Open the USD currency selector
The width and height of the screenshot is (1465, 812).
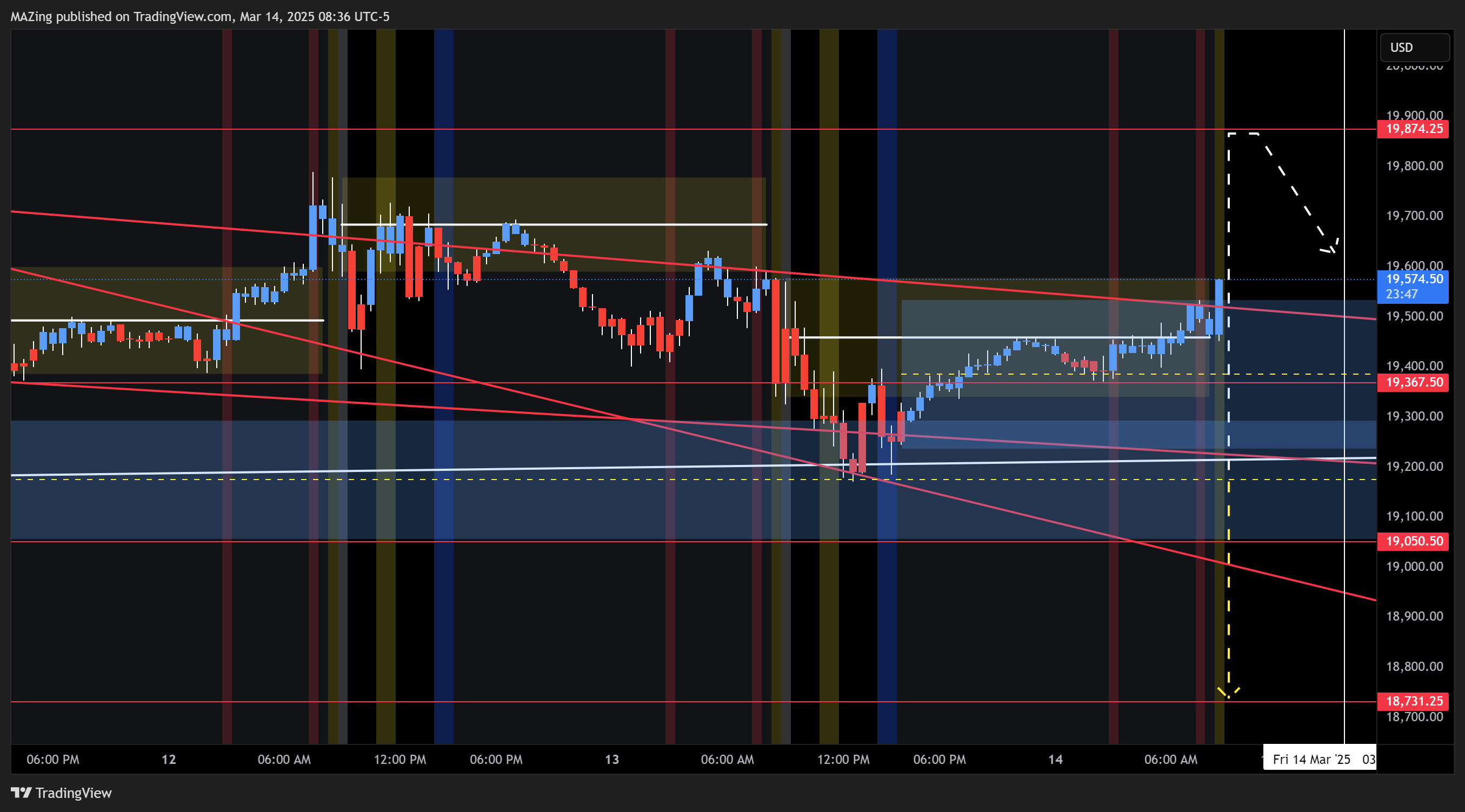tap(1414, 47)
